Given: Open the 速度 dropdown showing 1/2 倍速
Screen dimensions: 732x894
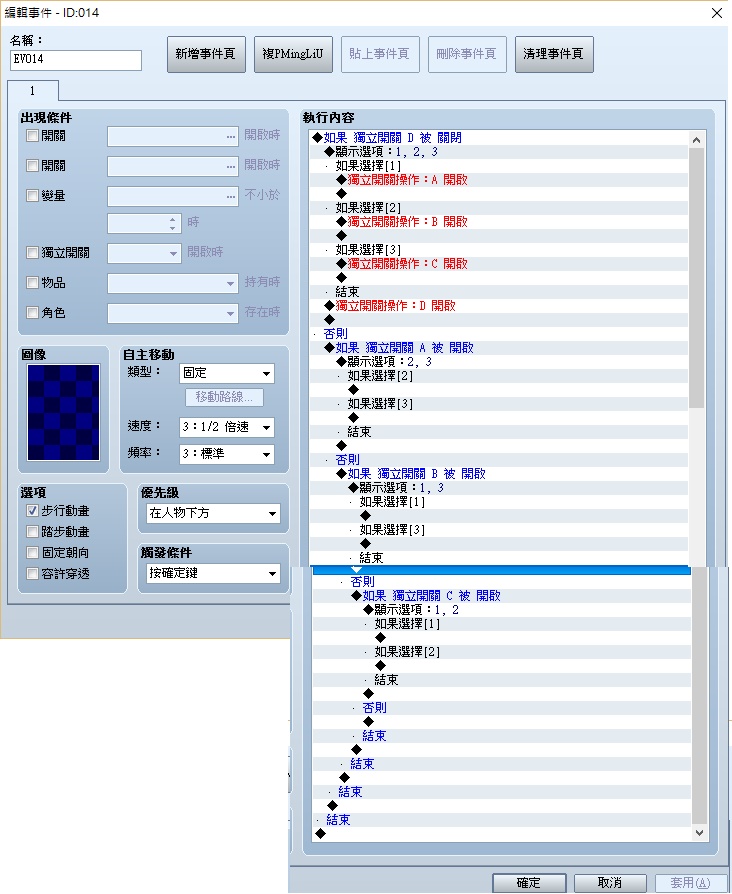Looking at the screenshot, I should pos(226,427).
